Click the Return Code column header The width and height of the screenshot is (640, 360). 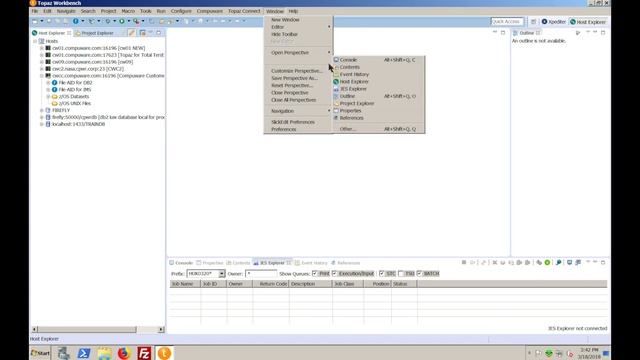tap(271, 284)
